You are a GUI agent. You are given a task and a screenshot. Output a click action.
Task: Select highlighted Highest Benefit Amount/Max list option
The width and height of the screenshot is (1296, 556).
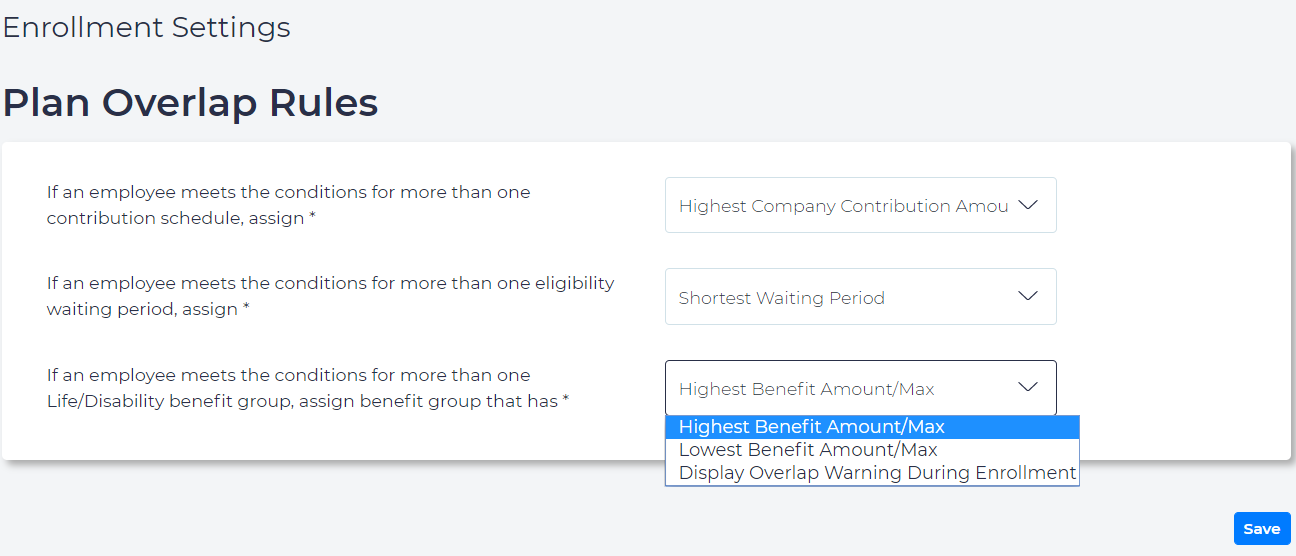point(811,427)
